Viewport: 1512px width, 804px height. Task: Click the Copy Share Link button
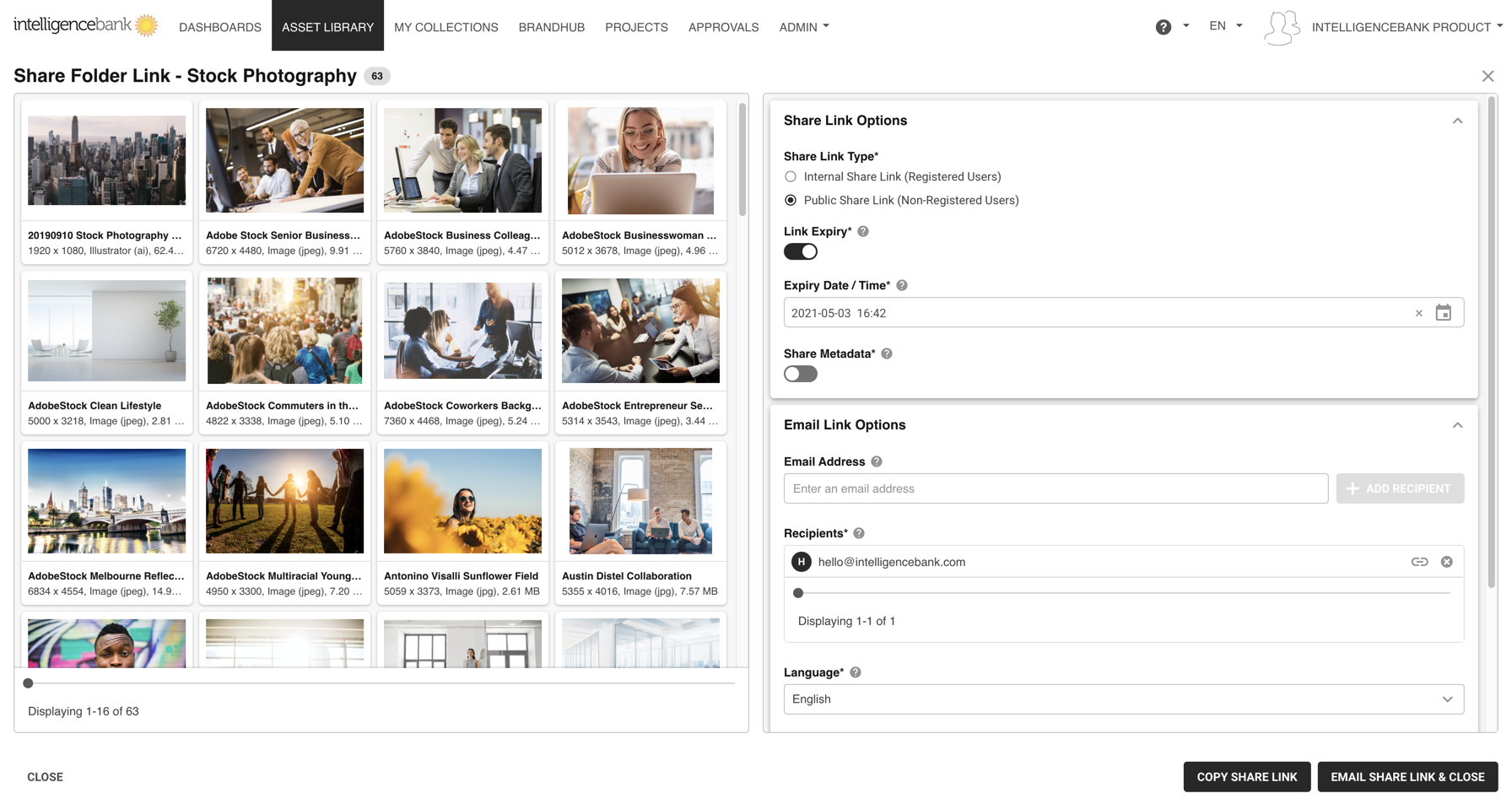[x=1246, y=777]
